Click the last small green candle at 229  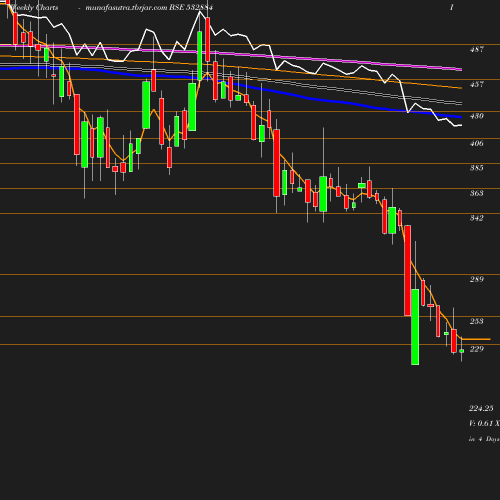click(x=462, y=351)
